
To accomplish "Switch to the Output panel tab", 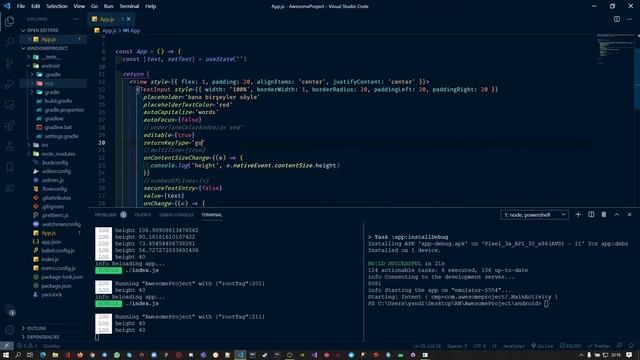I will (143, 215).
